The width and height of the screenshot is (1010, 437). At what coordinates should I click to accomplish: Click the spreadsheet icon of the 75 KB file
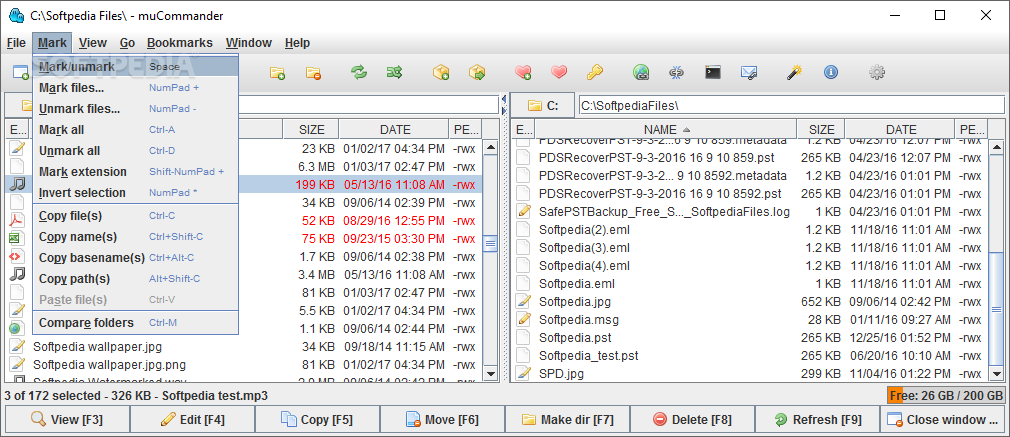pyautogui.click(x=15, y=239)
